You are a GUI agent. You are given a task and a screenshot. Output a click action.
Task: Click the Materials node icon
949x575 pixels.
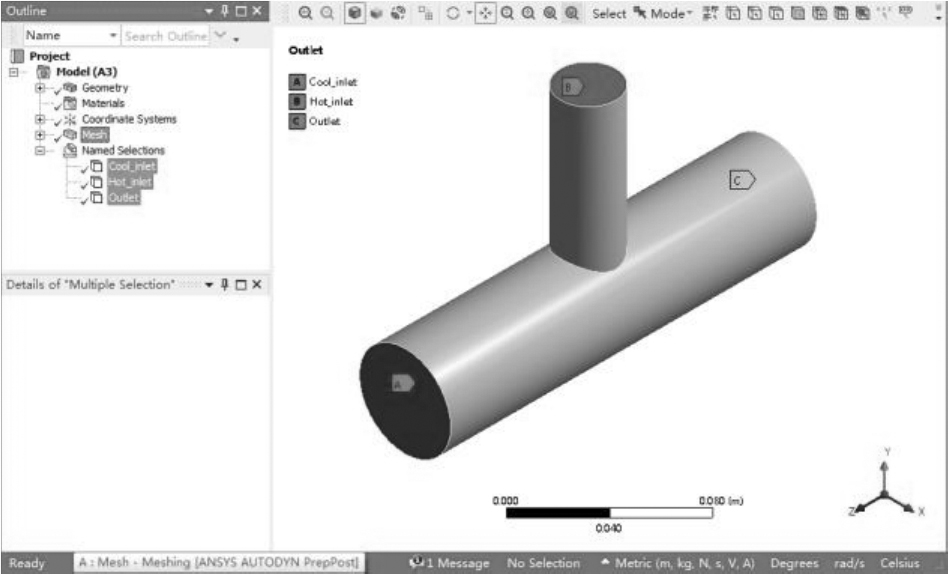coord(69,104)
